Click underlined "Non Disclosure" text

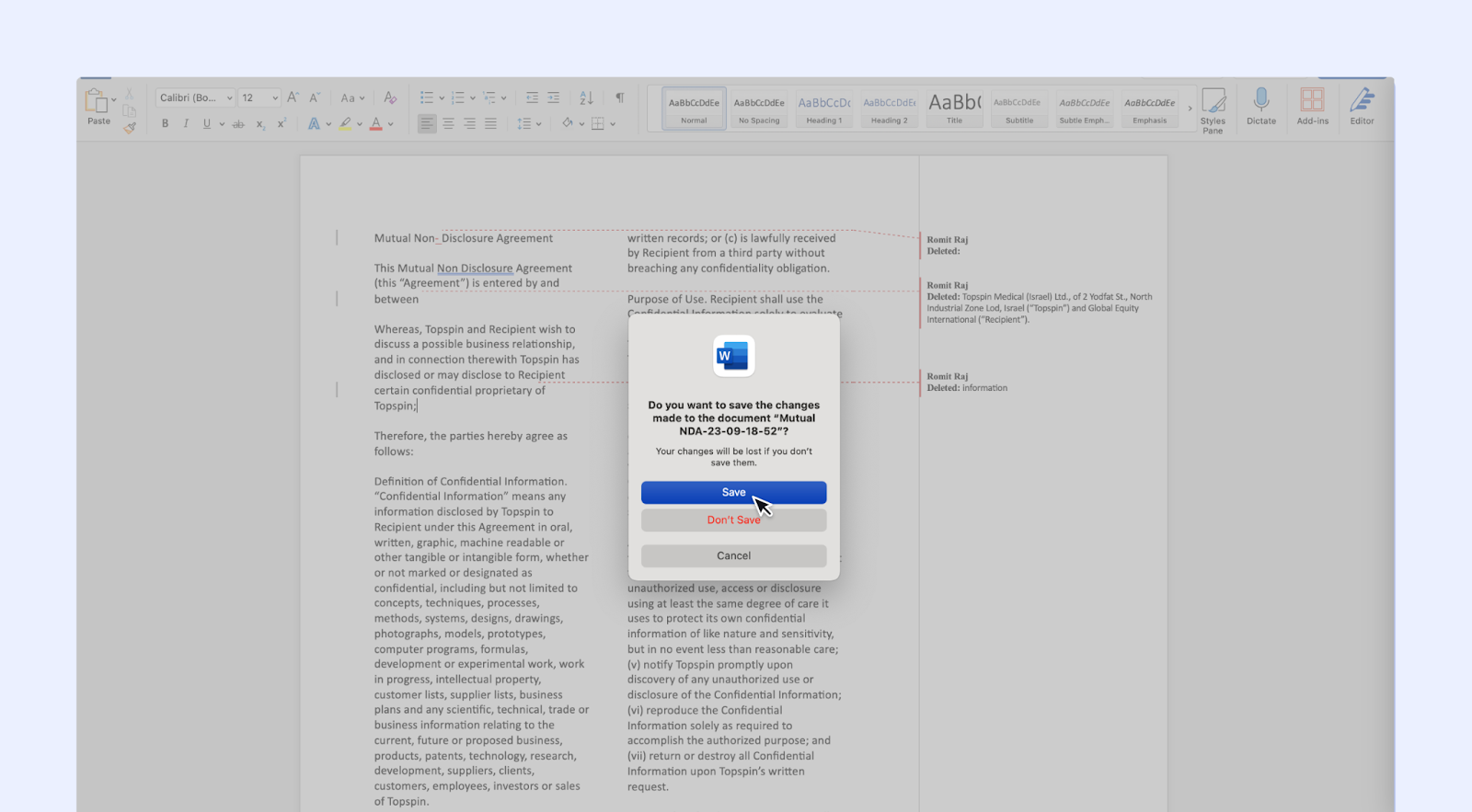point(475,269)
